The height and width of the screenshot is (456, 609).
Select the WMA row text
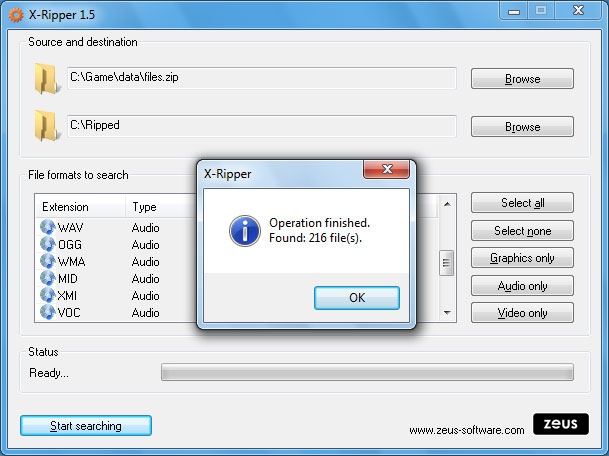pyautogui.click(x=71, y=262)
